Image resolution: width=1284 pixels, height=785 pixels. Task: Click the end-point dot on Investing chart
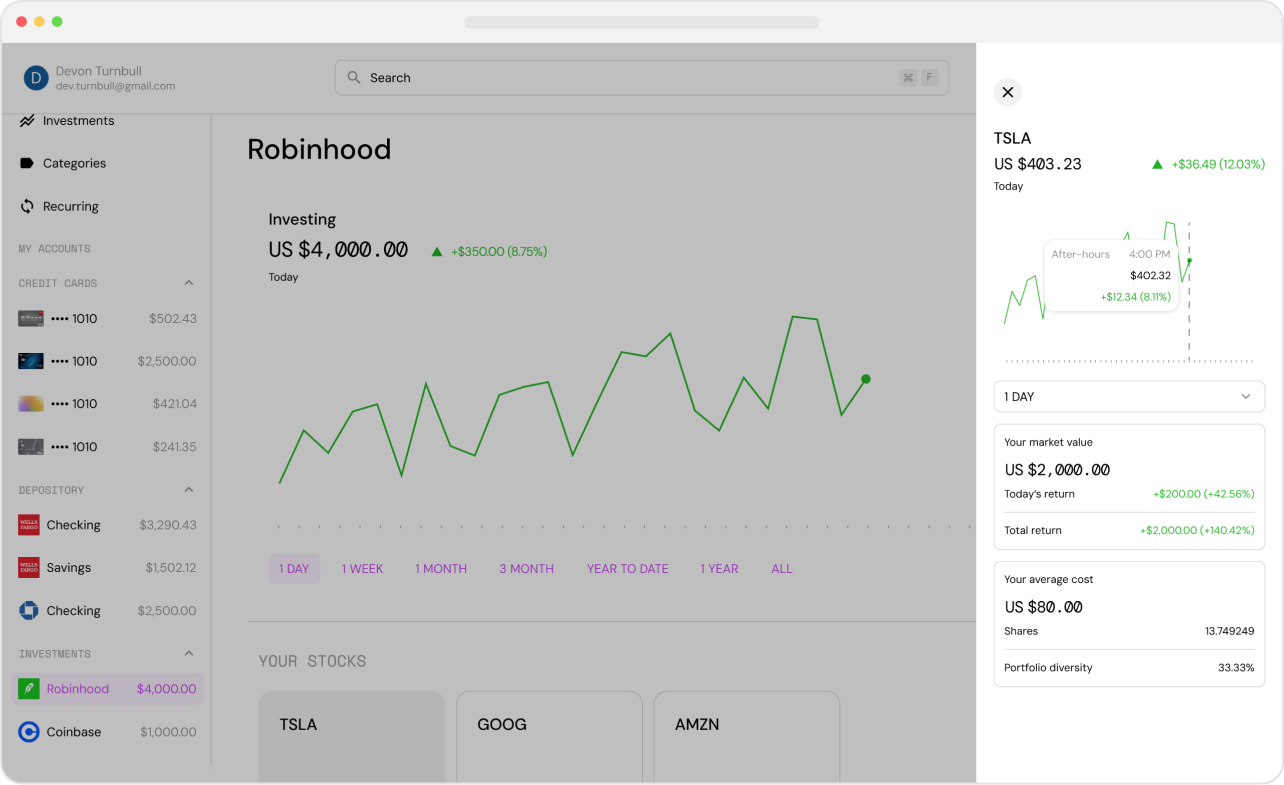pyautogui.click(x=866, y=379)
